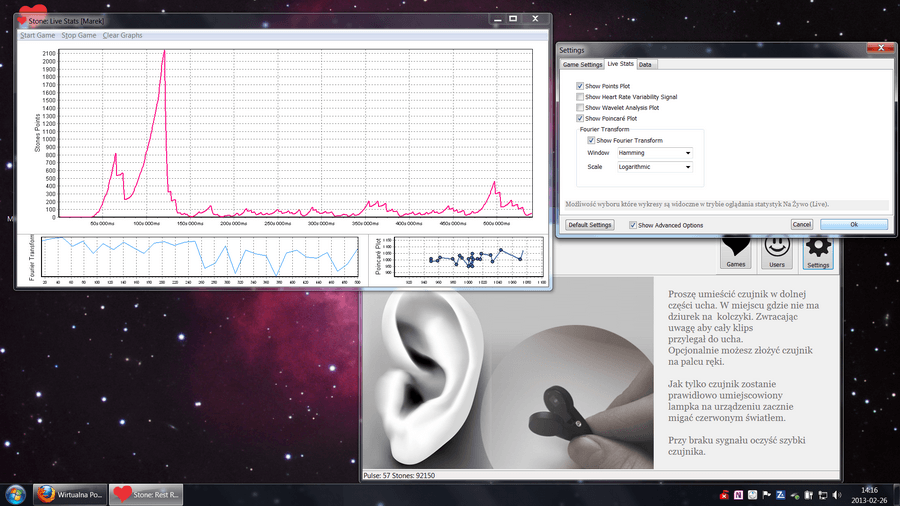Toggle Show Advanced Options checkbox
This screenshot has width=900, height=506.
[633, 225]
